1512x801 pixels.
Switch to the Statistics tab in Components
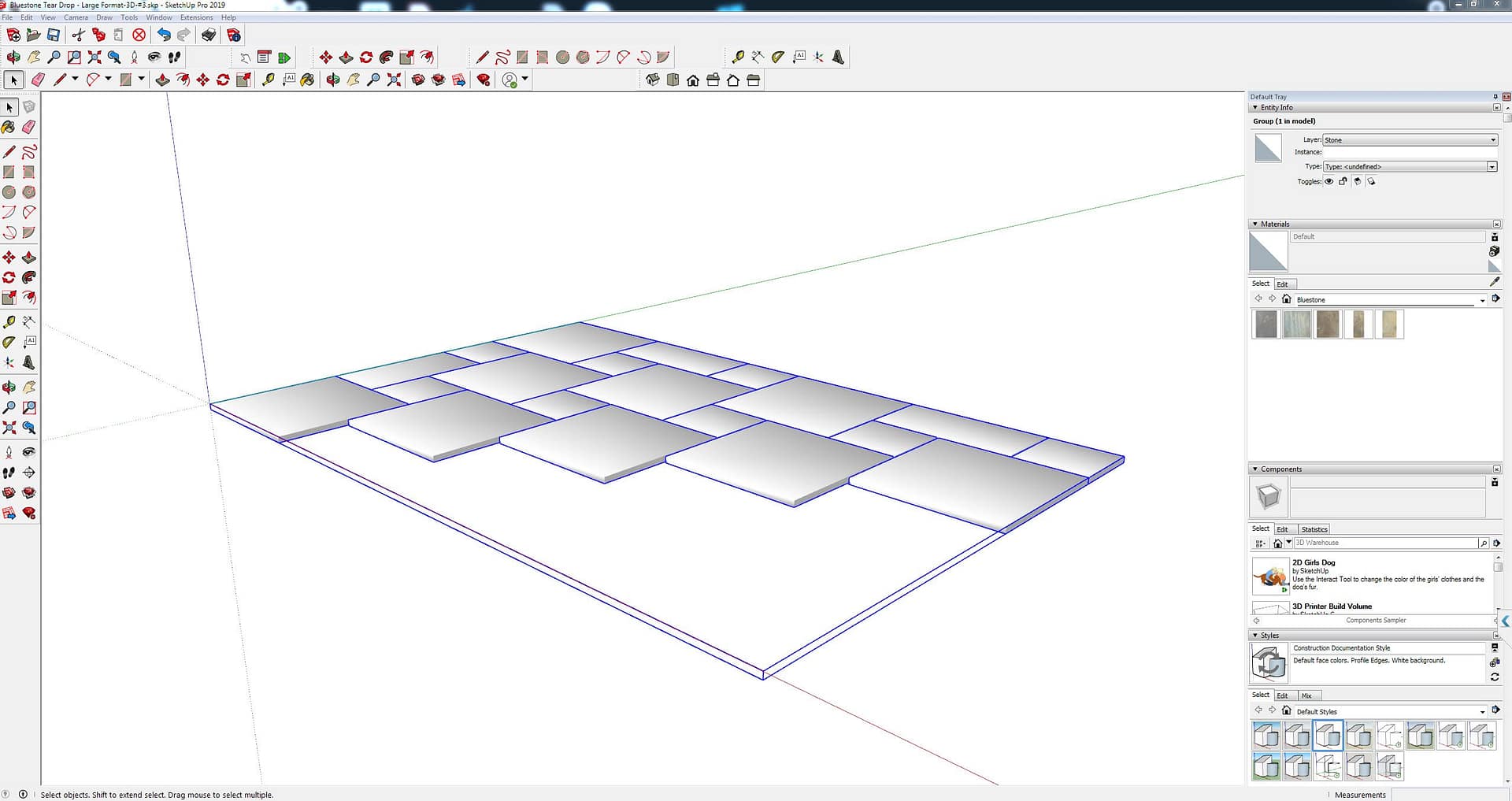click(1314, 529)
